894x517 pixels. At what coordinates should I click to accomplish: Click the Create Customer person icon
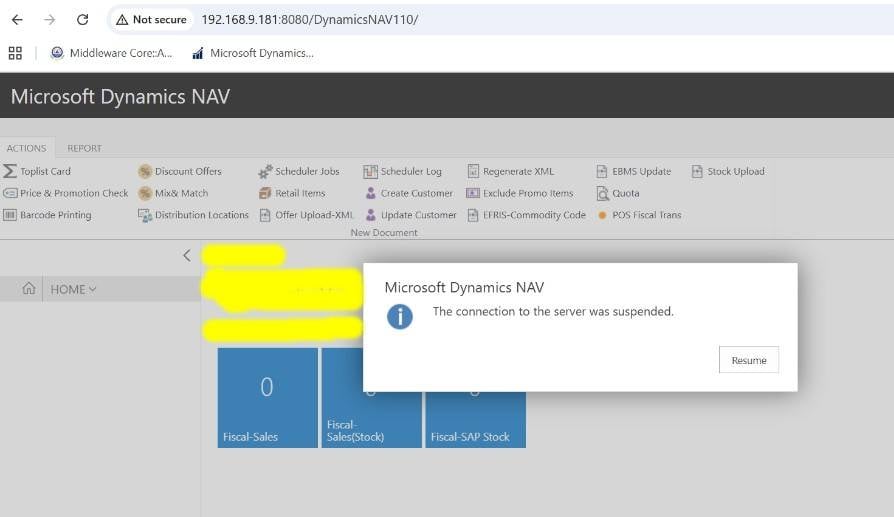pyautogui.click(x=371, y=193)
